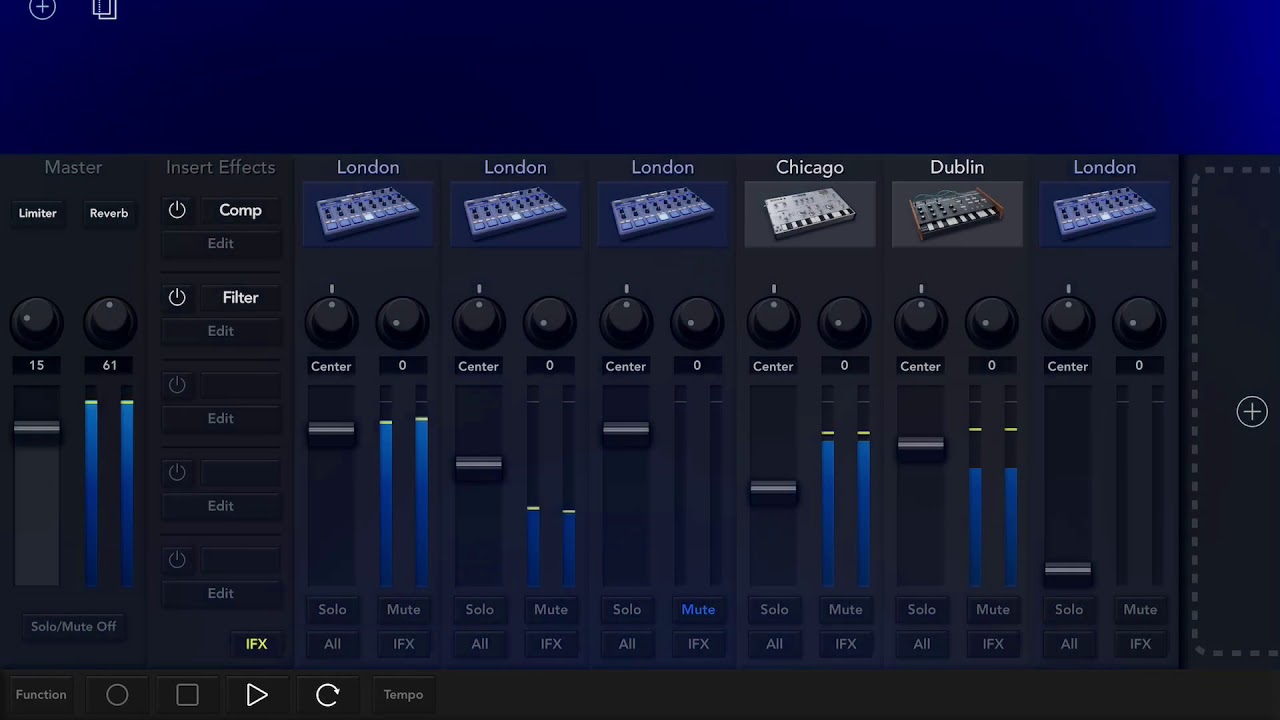Start recording with the circle button
The height and width of the screenshot is (720, 1280).
point(117,695)
